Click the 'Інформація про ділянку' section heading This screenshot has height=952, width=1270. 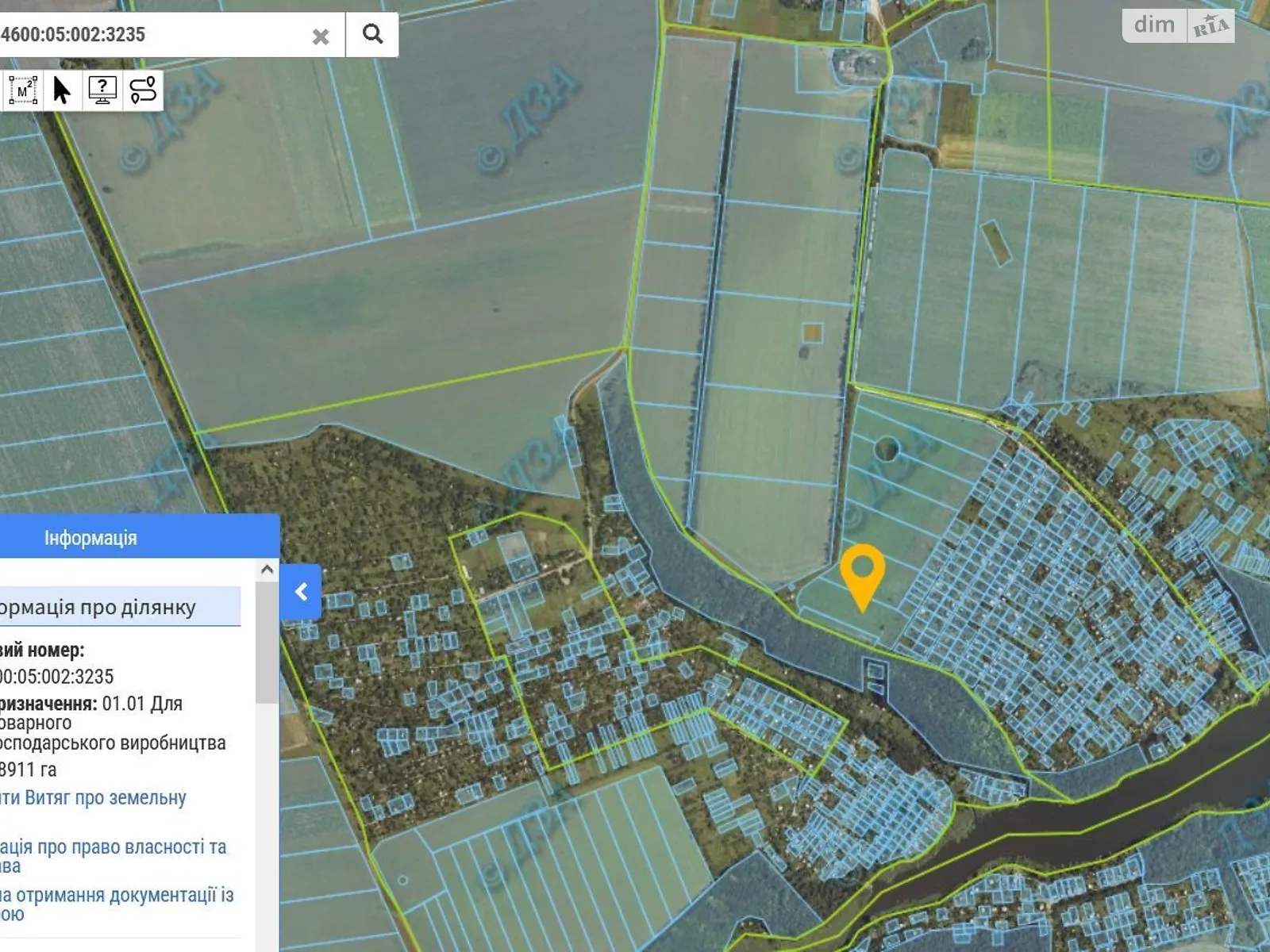click(x=98, y=608)
